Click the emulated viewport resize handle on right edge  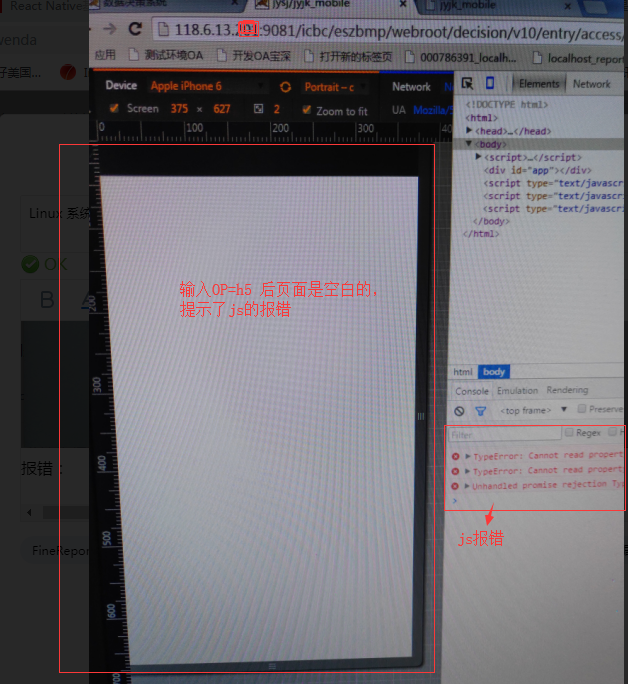coord(421,416)
